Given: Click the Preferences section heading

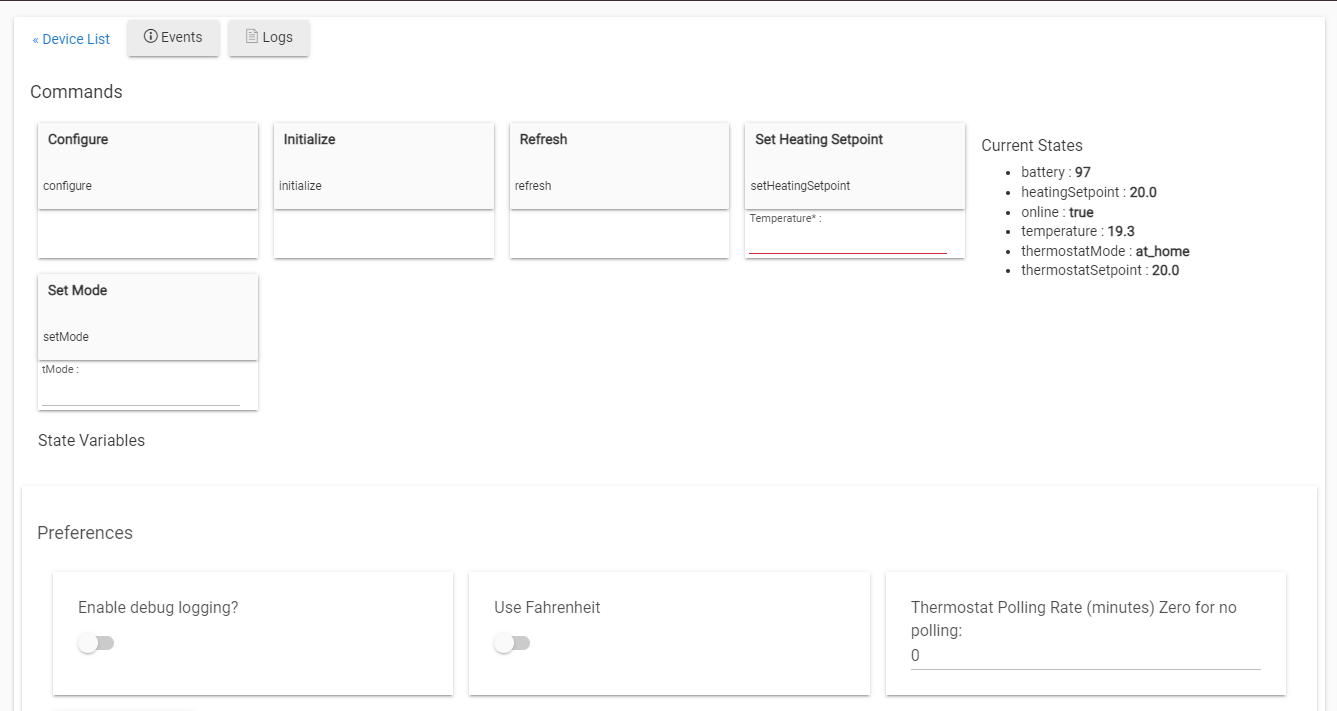Looking at the screenshot, I should pos(85,533).
